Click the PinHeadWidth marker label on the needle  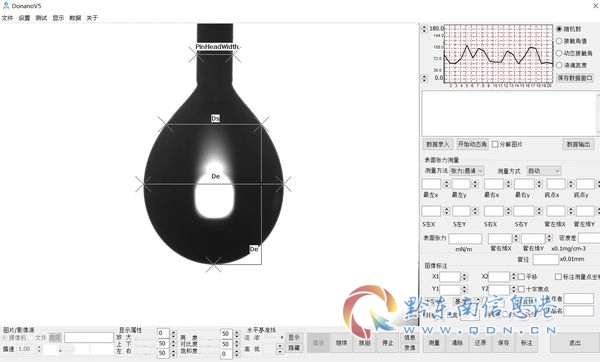click(217, 47)
